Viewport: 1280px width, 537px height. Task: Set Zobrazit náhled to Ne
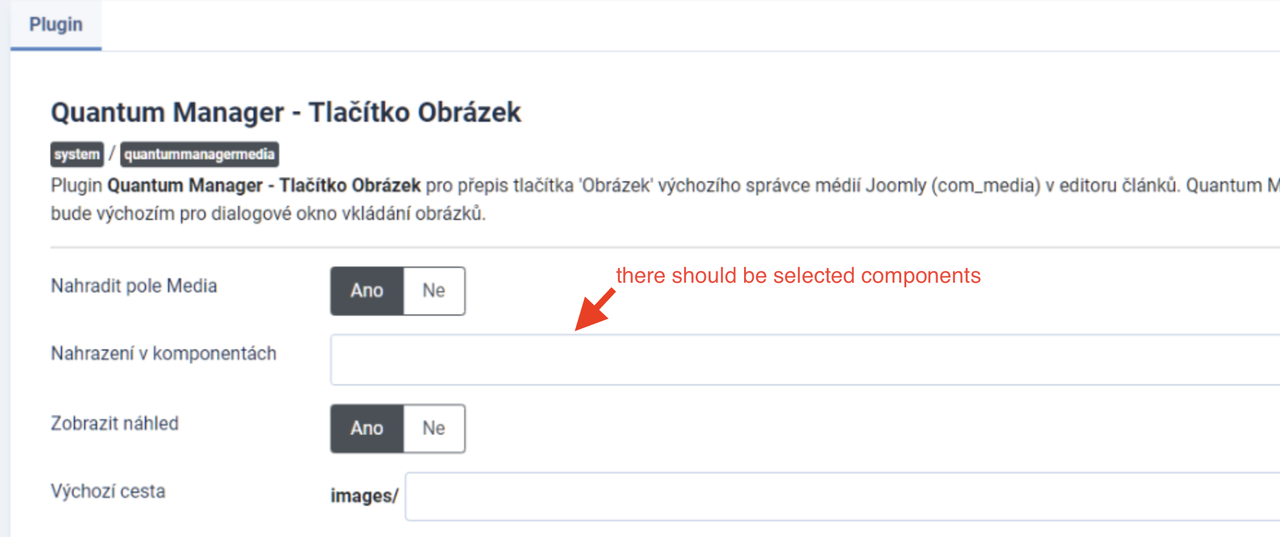tap(433, 428)
